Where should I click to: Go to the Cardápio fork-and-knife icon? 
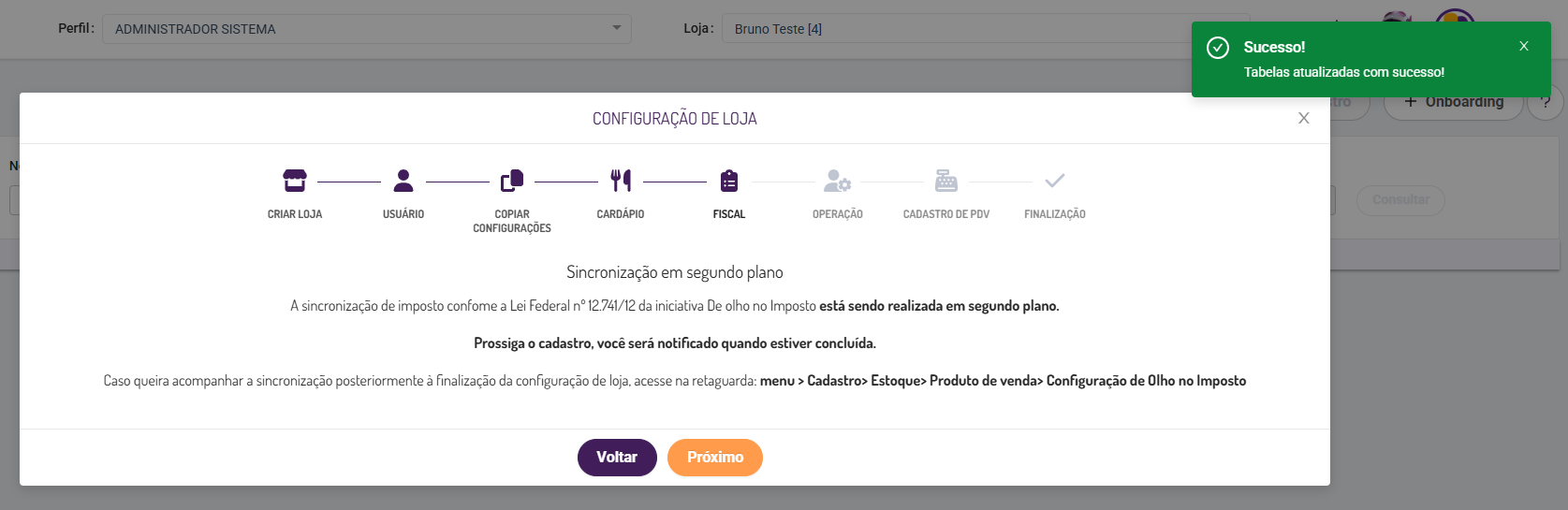pos(621,180)
